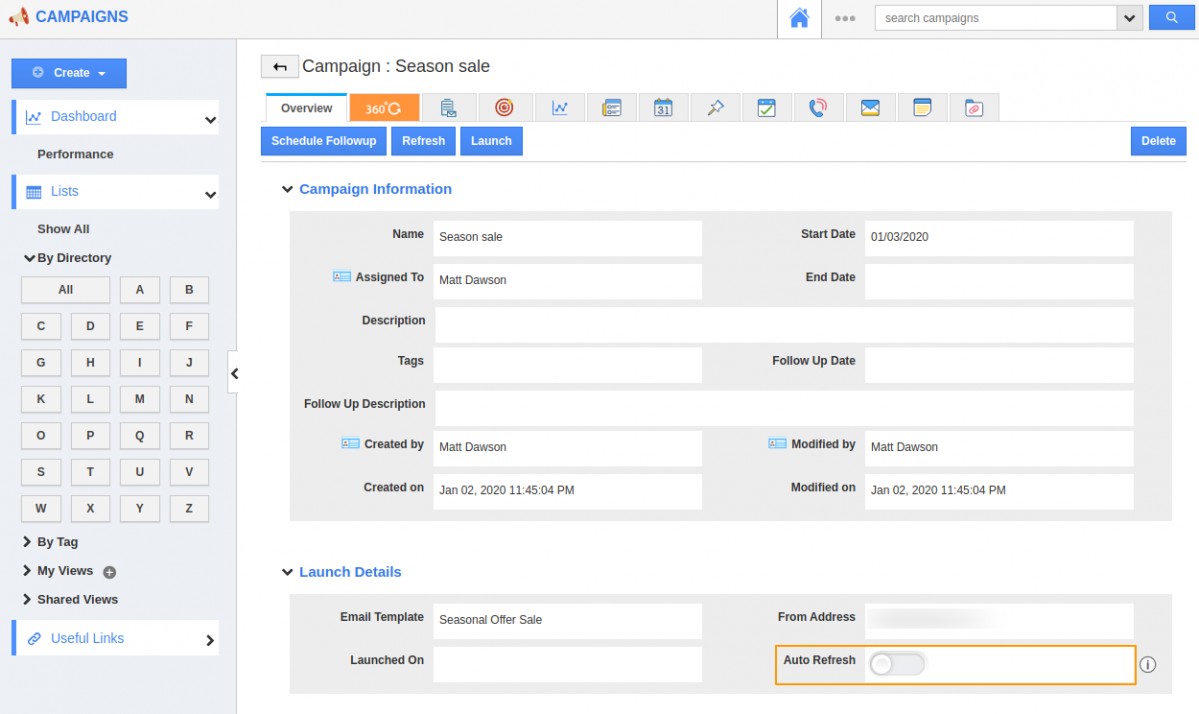Open the search campaigns dropdown arrow
This screenshot has width=1199, height=714.
[1130, 18]
